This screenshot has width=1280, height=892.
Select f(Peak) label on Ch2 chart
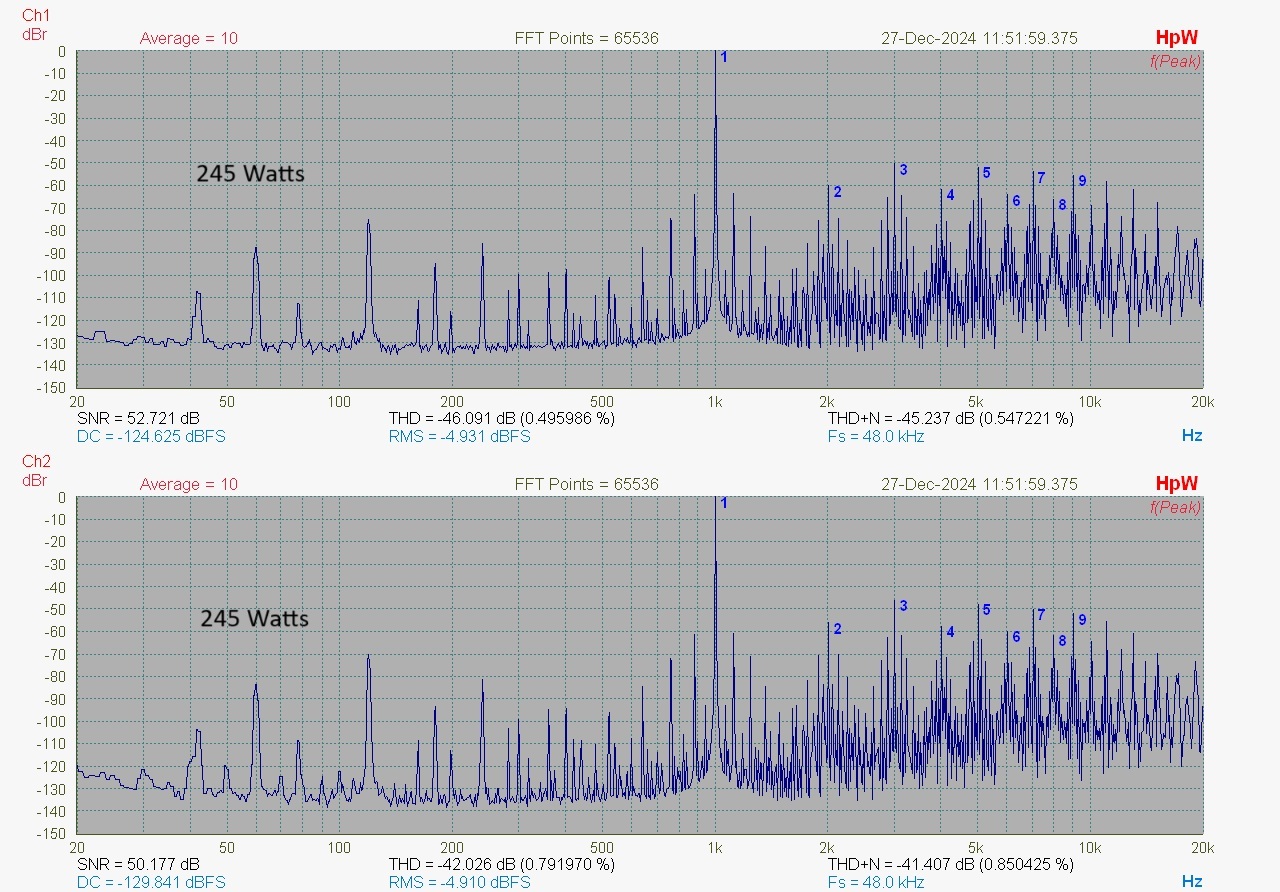point(1175,507)
